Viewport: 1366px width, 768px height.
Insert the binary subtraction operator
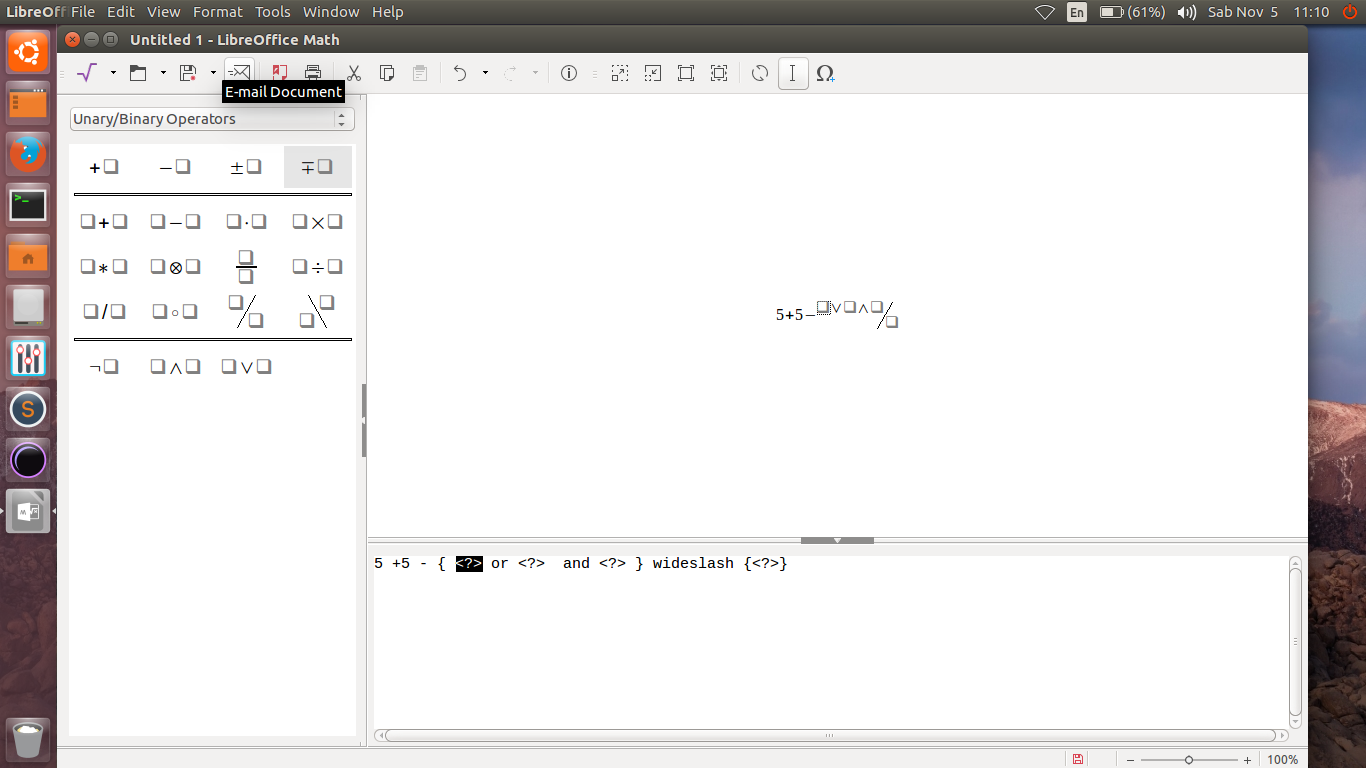175,222
